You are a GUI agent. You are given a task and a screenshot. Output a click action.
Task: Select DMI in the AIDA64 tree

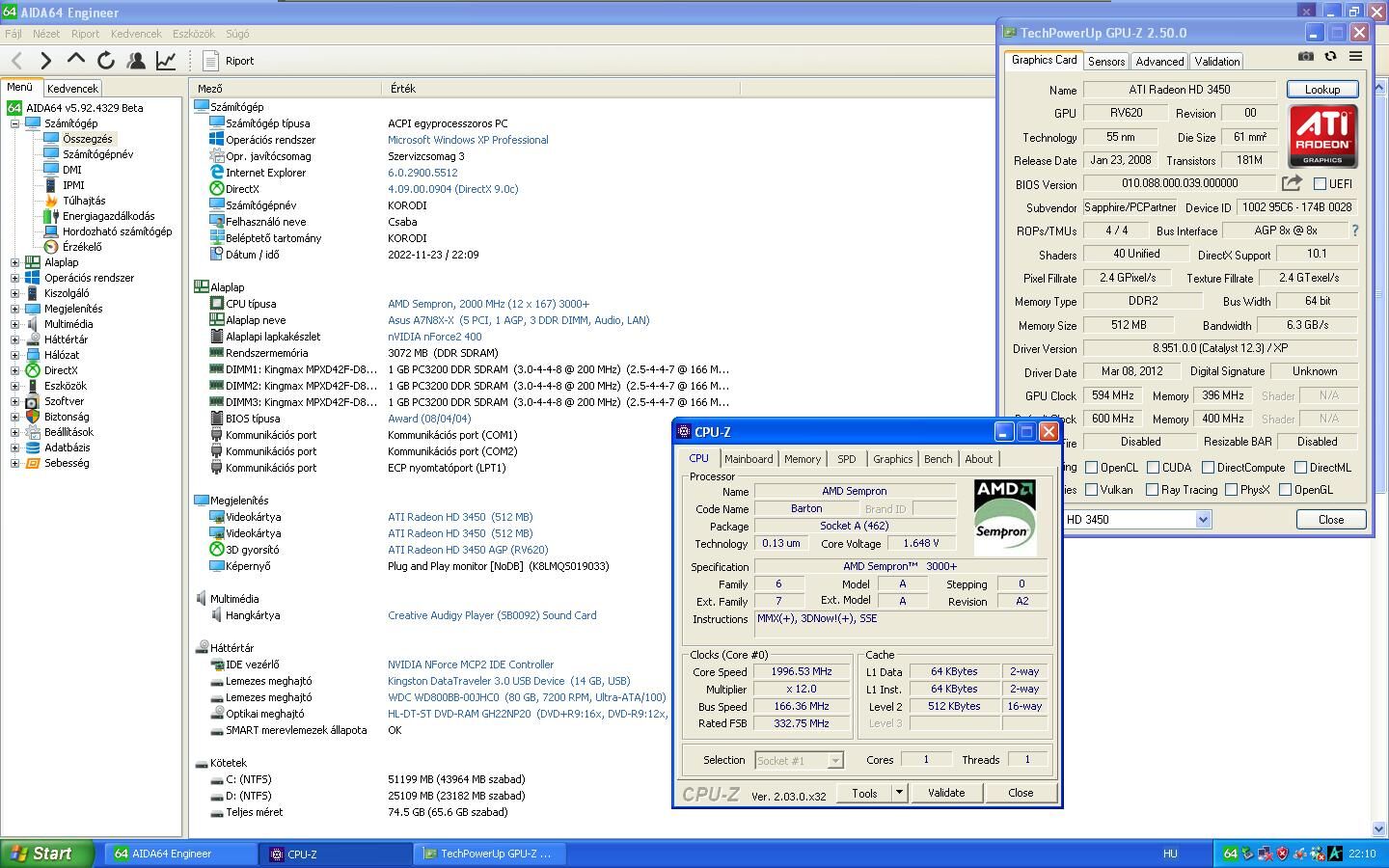[x=72, y=170]
